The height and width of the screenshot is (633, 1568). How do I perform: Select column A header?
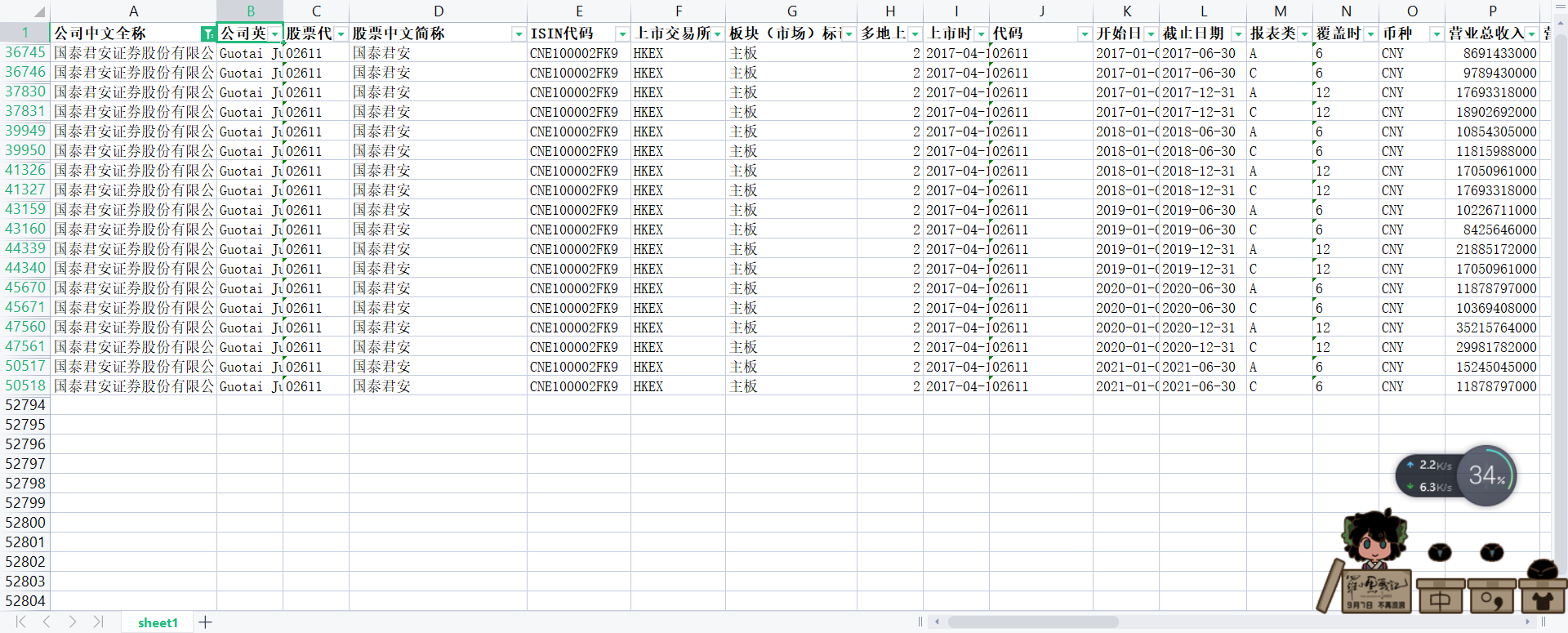(133, 11)
